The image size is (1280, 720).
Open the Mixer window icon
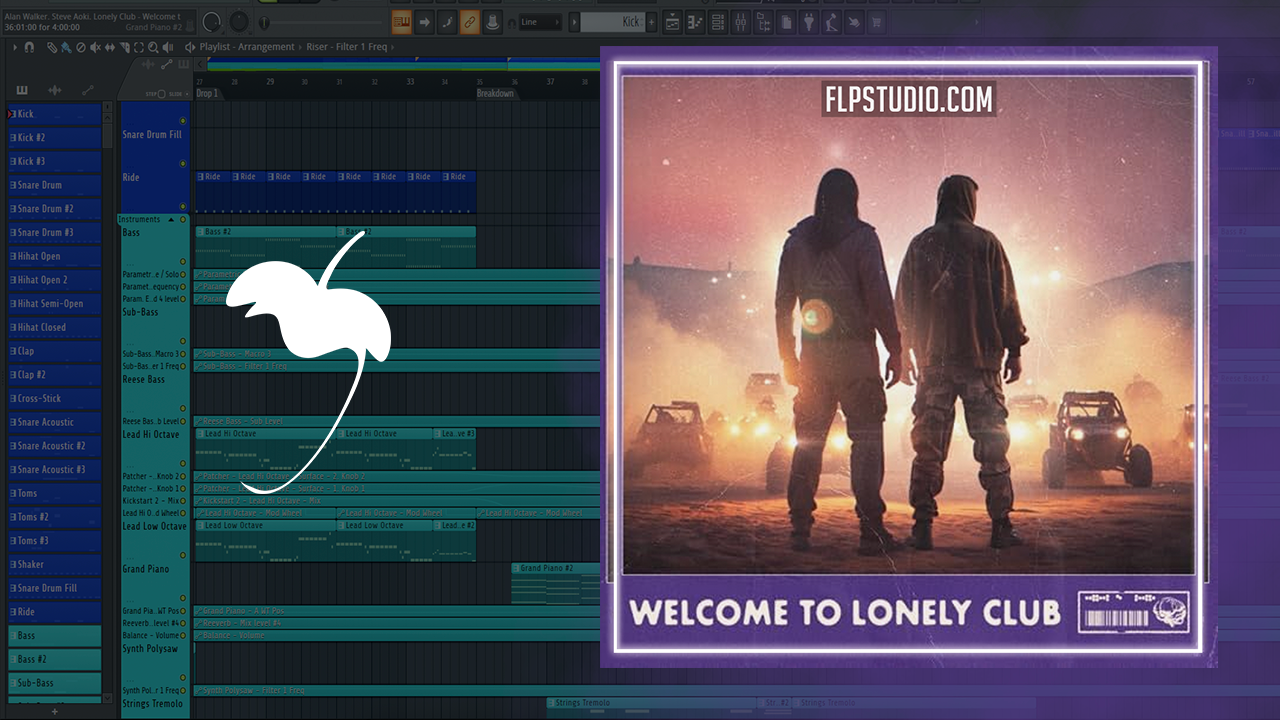741,22
